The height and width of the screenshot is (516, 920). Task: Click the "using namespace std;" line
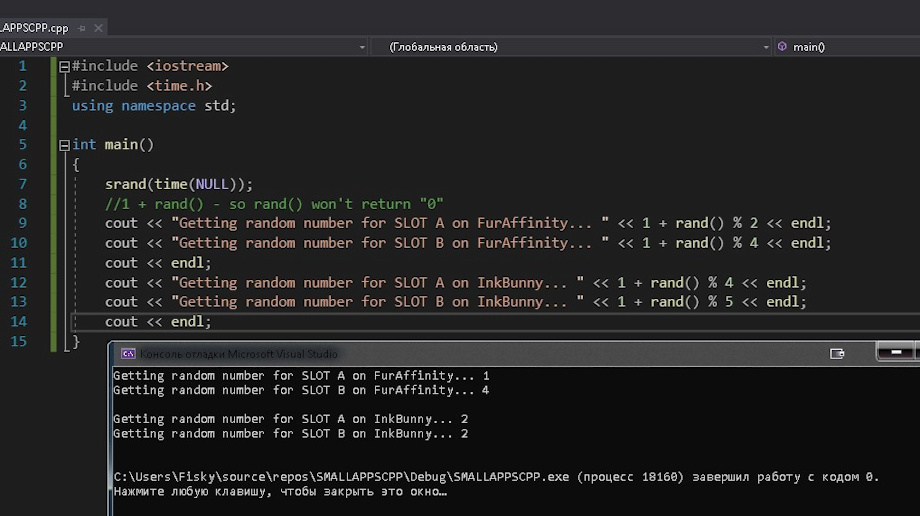[154, 106]
